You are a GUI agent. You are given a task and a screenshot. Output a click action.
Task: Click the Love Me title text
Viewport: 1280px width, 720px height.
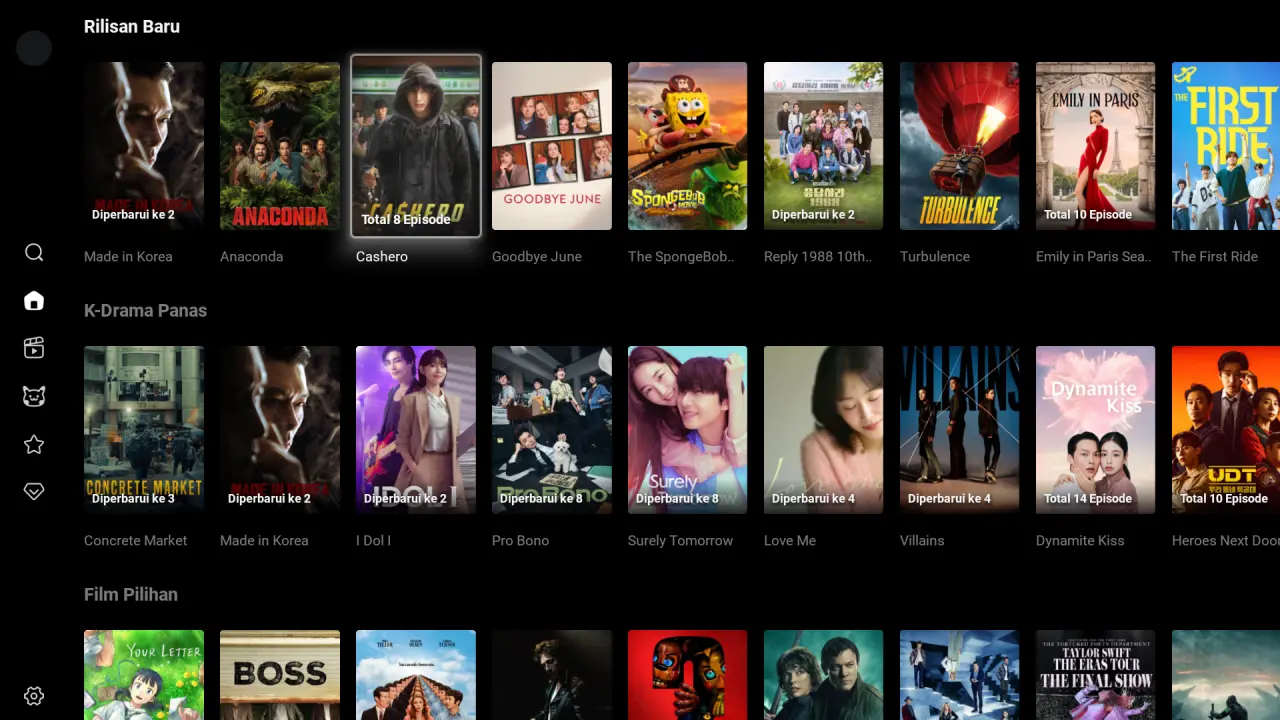click(790, 540)
